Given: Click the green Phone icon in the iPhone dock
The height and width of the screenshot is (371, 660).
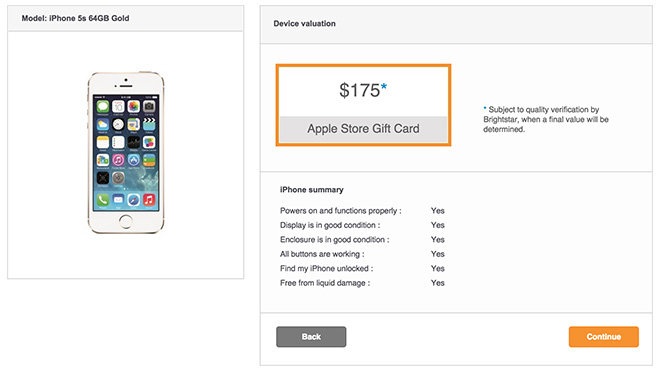Looking at the screenshot, I should [103, 200].
